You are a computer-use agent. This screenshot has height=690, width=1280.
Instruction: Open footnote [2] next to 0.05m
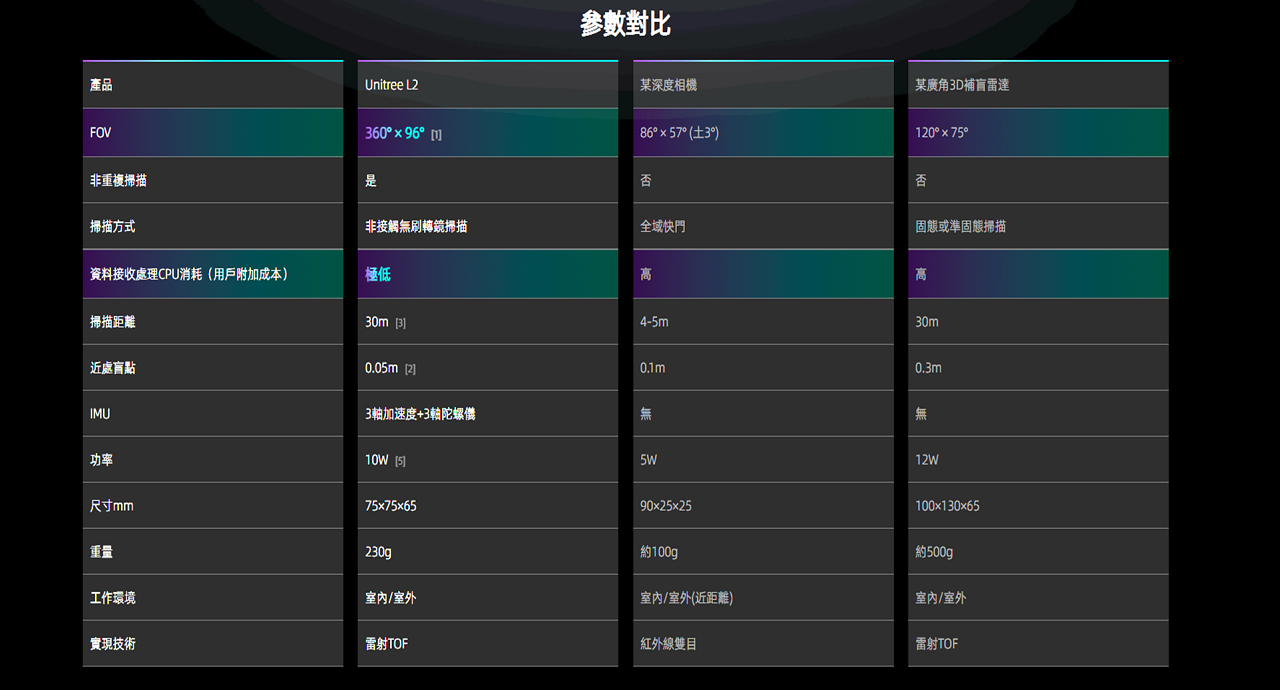click(x=410, y=369)
